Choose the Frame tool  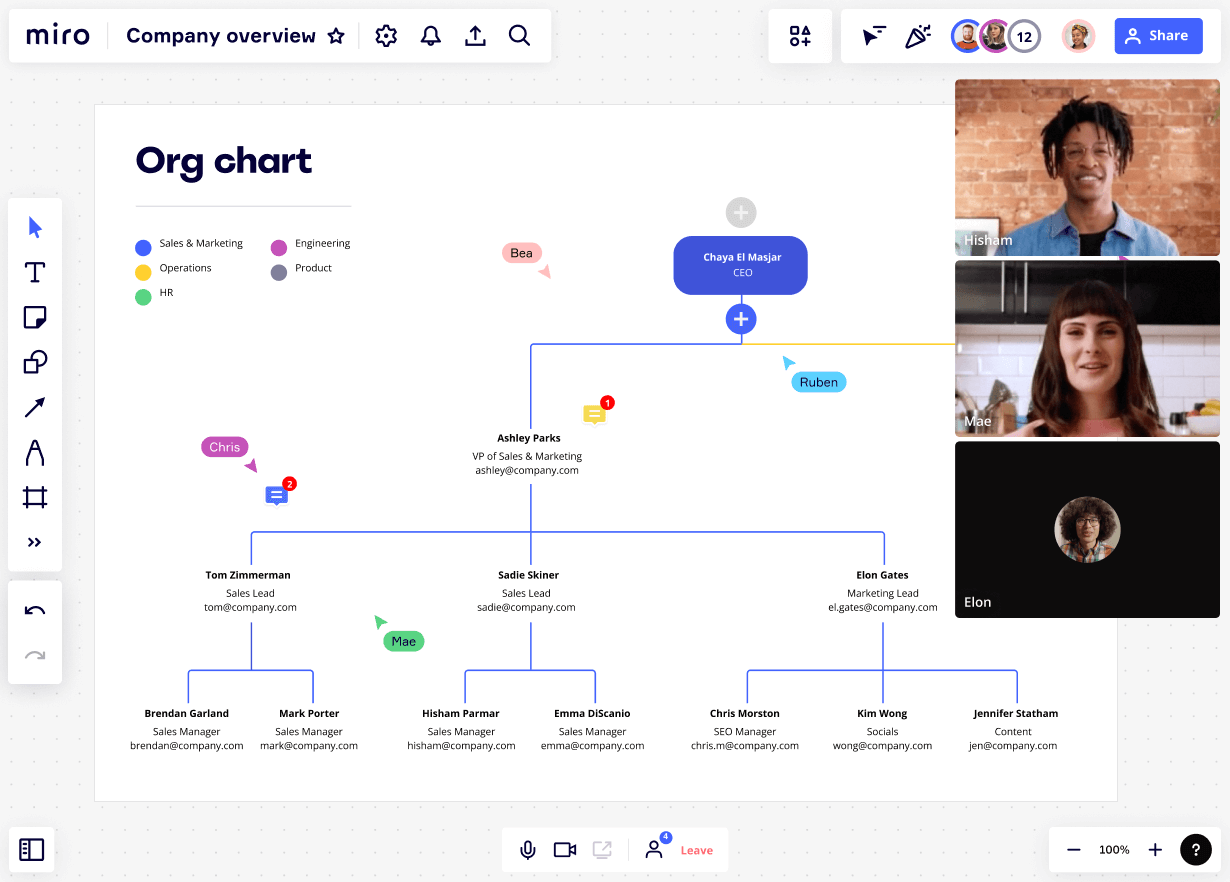tap(35, 497)
